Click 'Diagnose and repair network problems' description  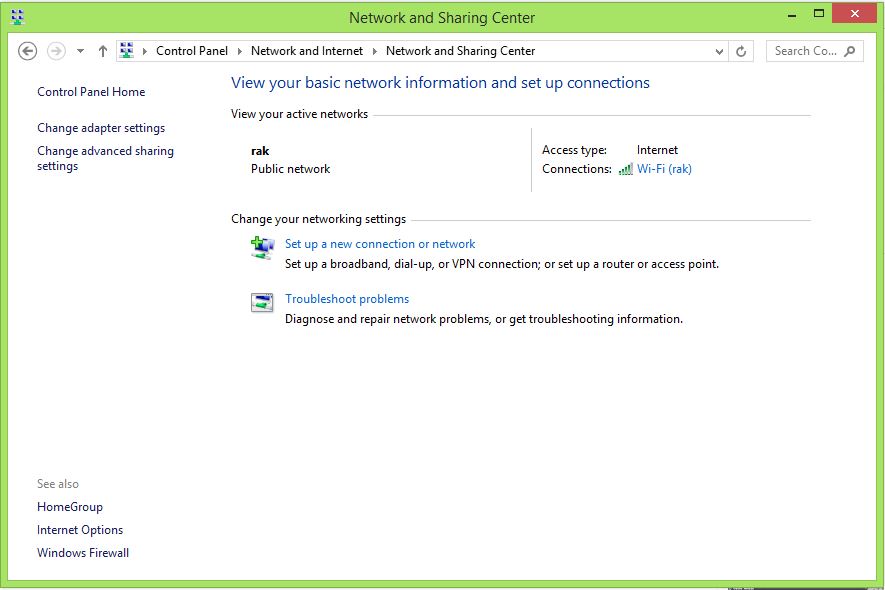(484, 319)
